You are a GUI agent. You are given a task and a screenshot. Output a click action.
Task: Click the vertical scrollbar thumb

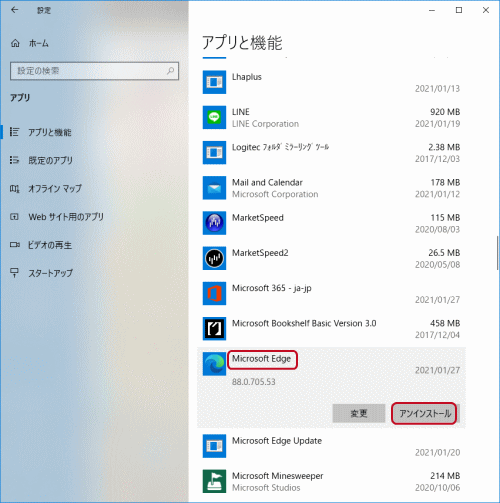coord(497,253)
